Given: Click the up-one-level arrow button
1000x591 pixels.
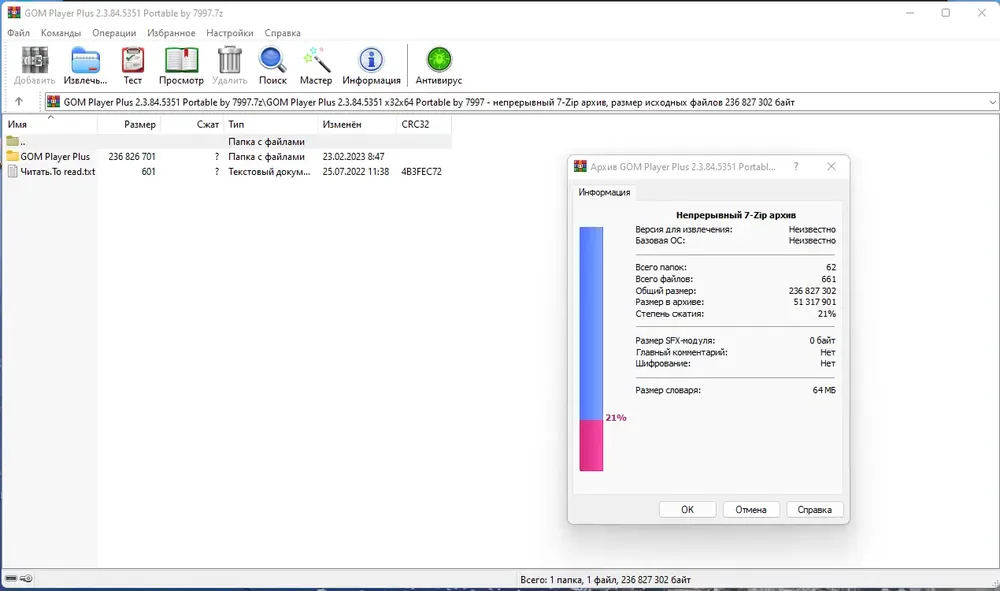Looking at the screenshot, I should 19,101.
